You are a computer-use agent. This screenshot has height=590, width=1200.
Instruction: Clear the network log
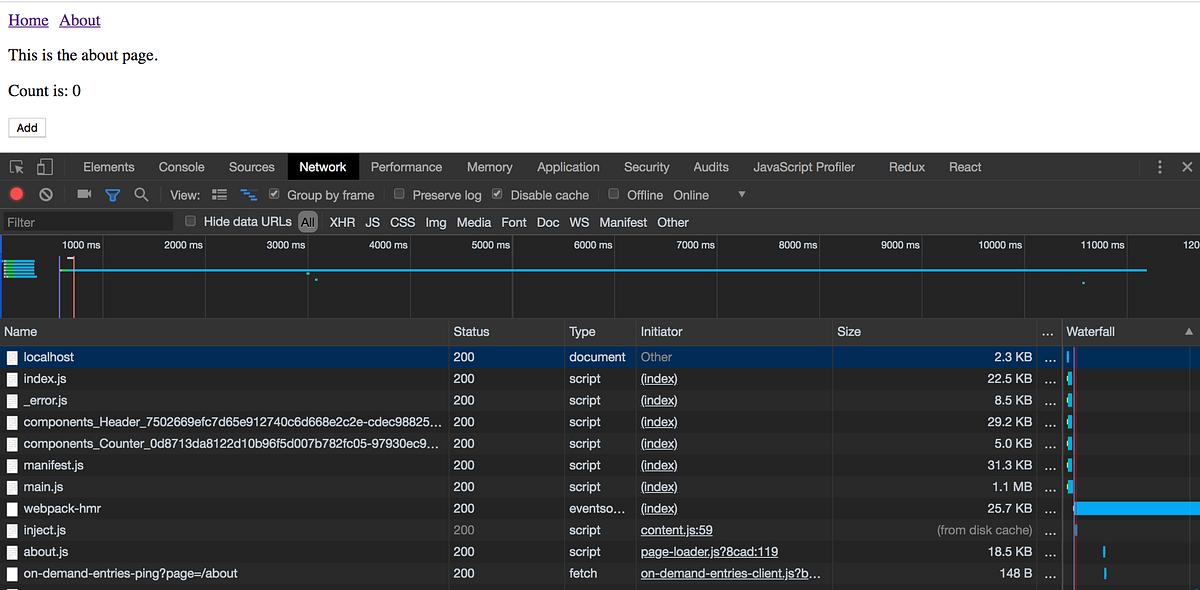point(45,195)
